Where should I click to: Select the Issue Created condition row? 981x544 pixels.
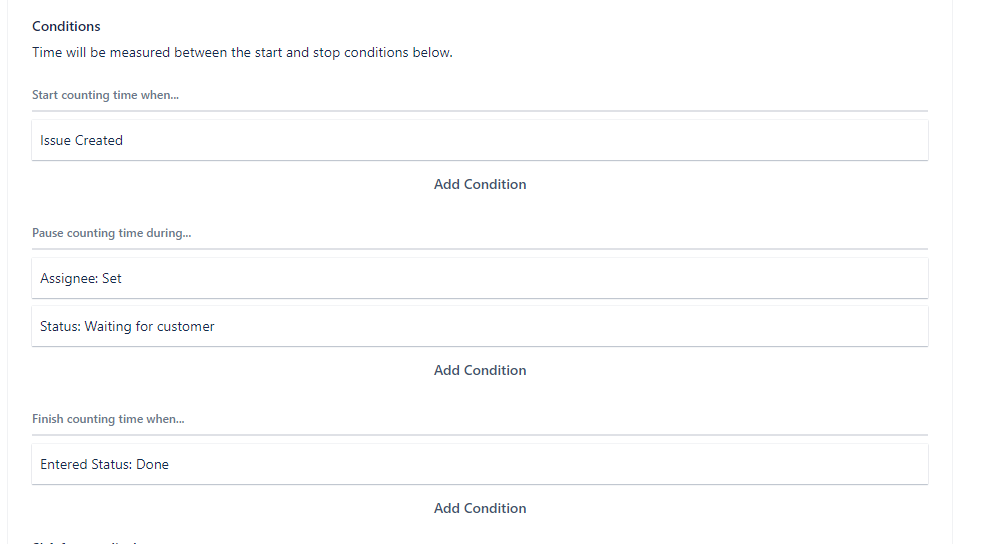coord(480,141)
